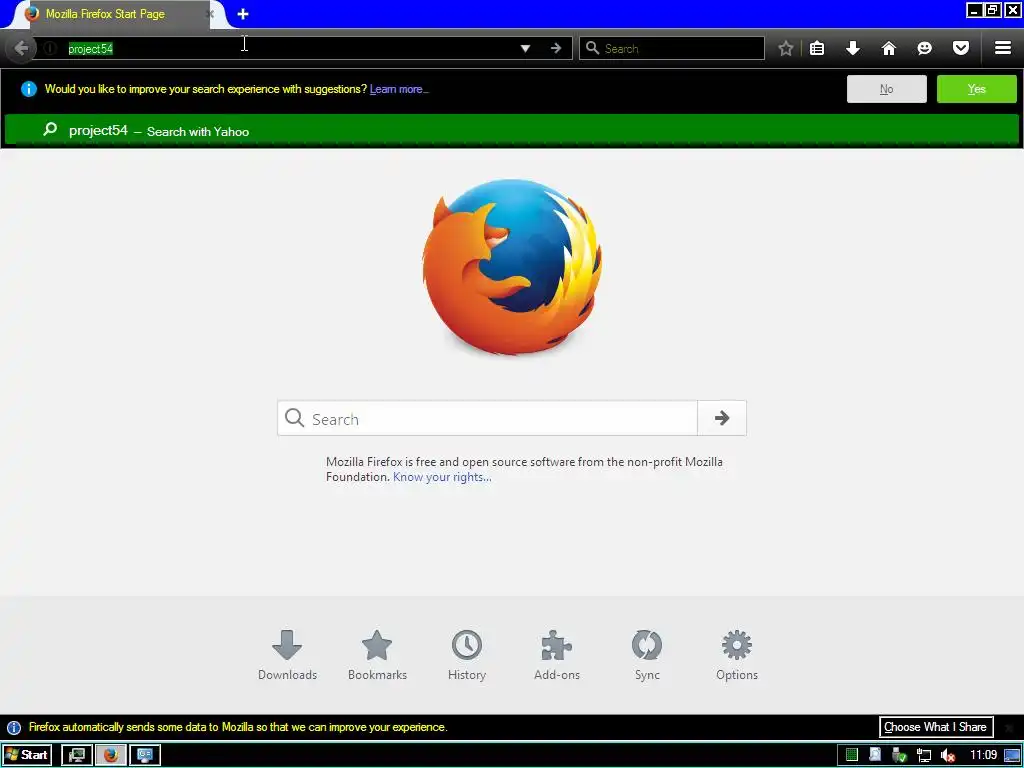Image resolution: width=1024 pixels, height=768 pixels.
Task: Open the hamburger menu
Action: click(1003, 48)
